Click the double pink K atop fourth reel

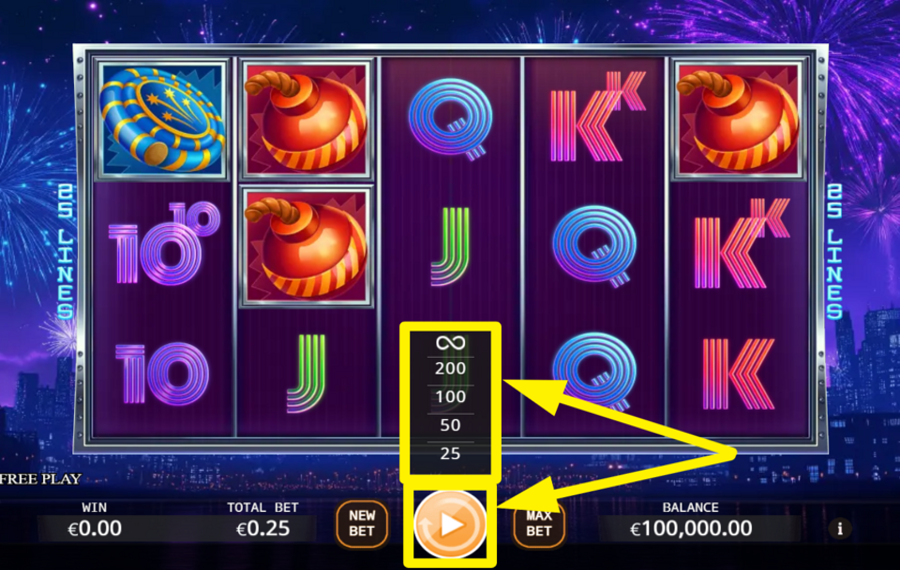pyautogui.click(x=598, y=117)
